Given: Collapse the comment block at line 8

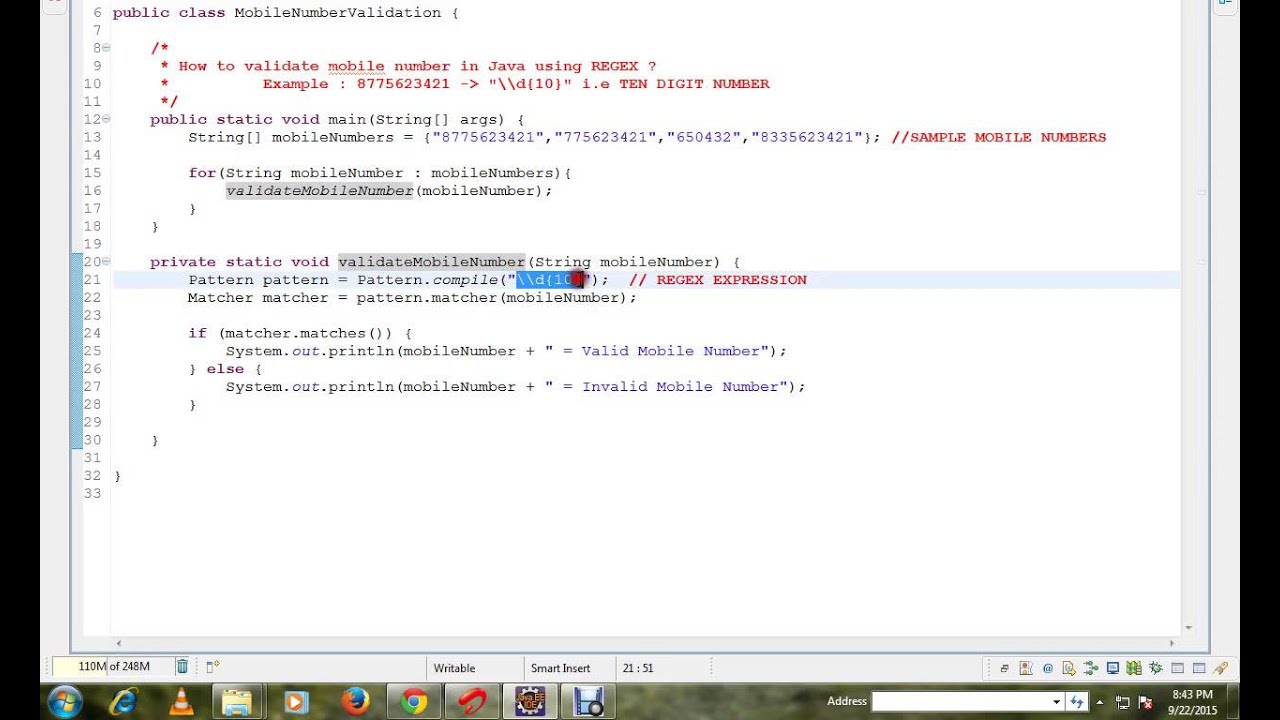Looking at the screenshot, I should point(106,48).
